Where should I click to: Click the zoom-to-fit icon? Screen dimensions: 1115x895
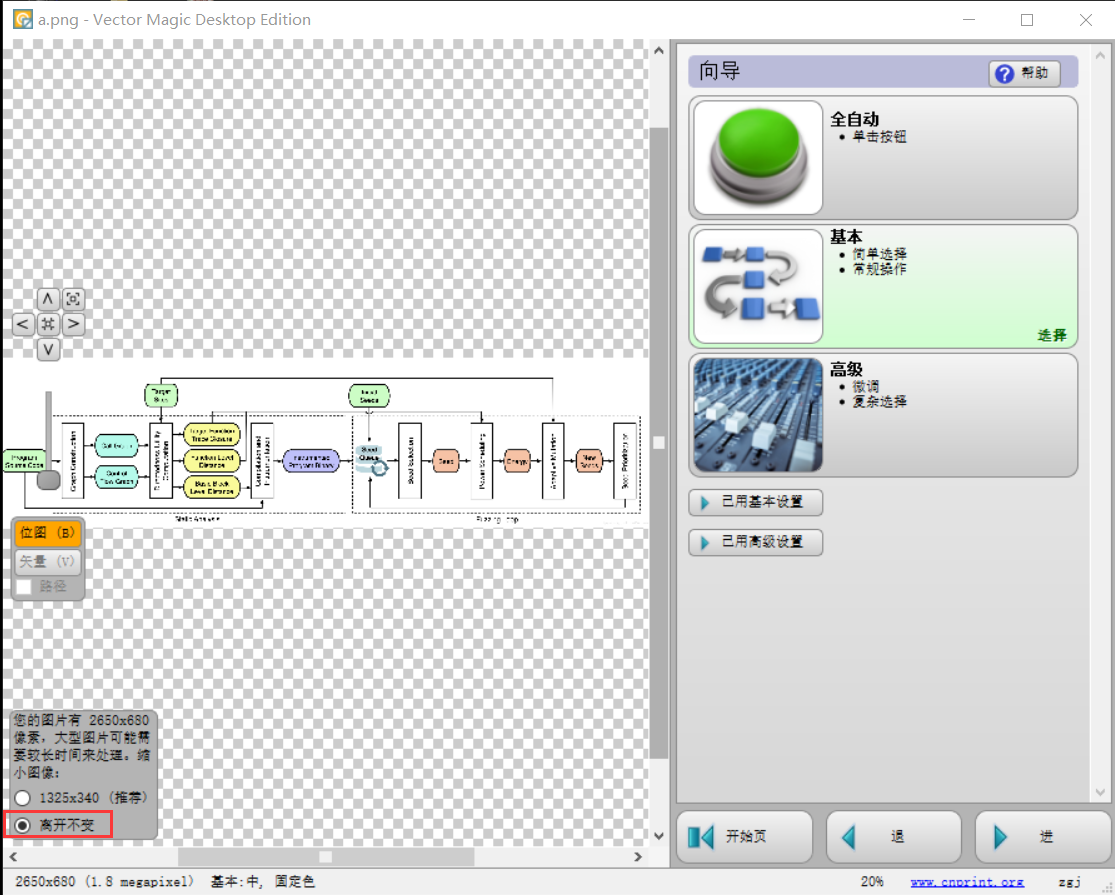coord(73,299)
